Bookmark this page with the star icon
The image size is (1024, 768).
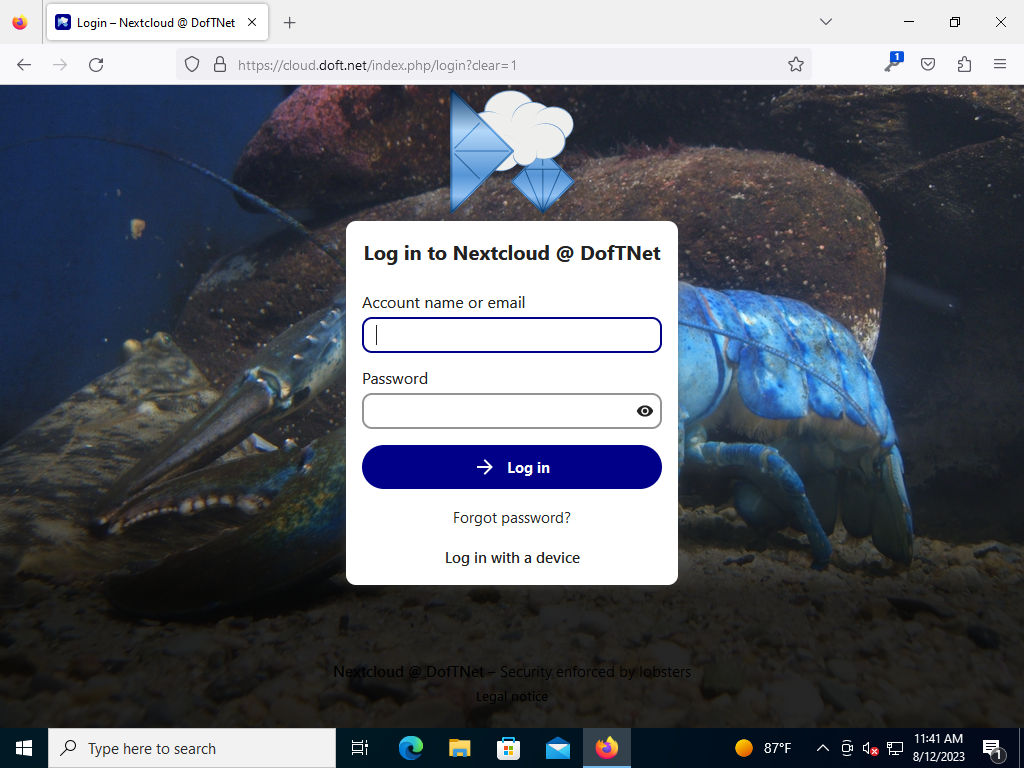795,65
